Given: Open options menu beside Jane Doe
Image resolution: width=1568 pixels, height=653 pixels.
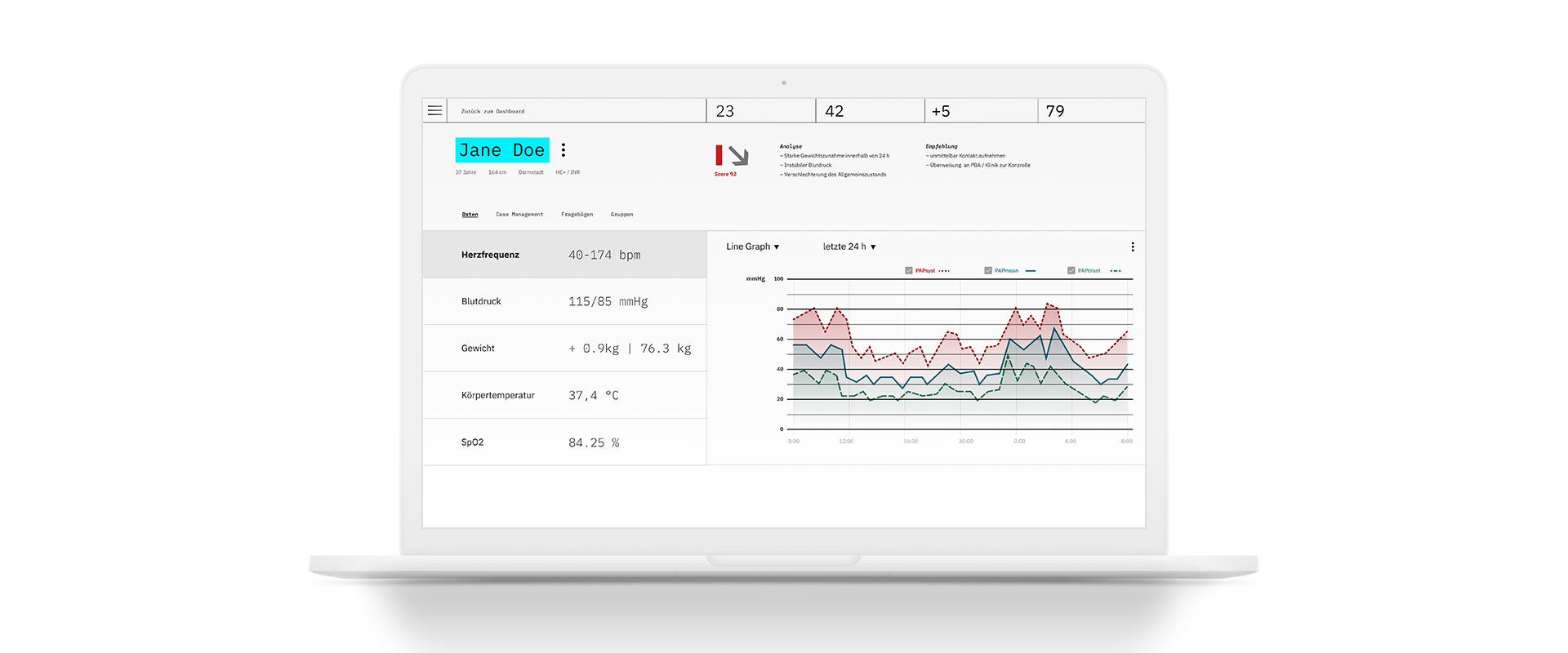Looking at the screenshot, I should click(x=563, y=150).
